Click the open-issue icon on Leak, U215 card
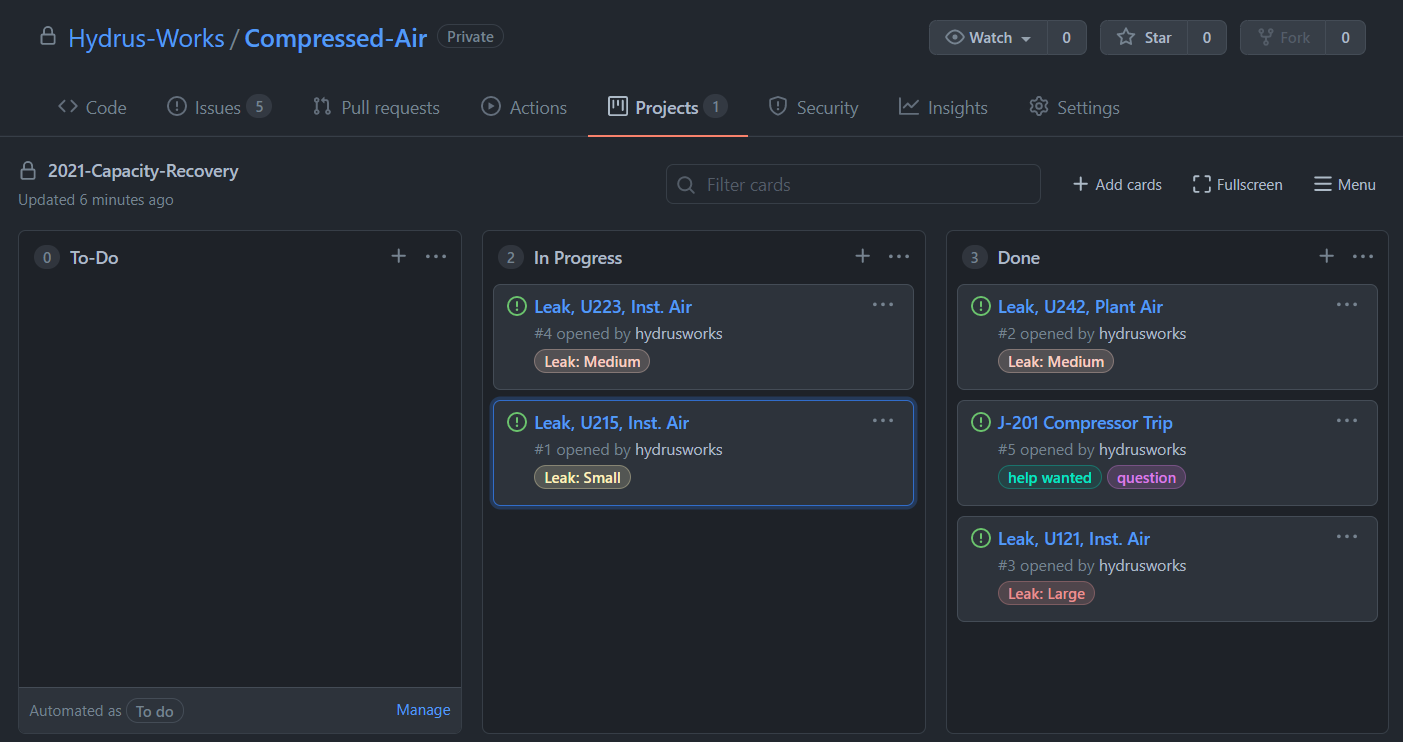The image size is (1403, 742). (517, 422)
